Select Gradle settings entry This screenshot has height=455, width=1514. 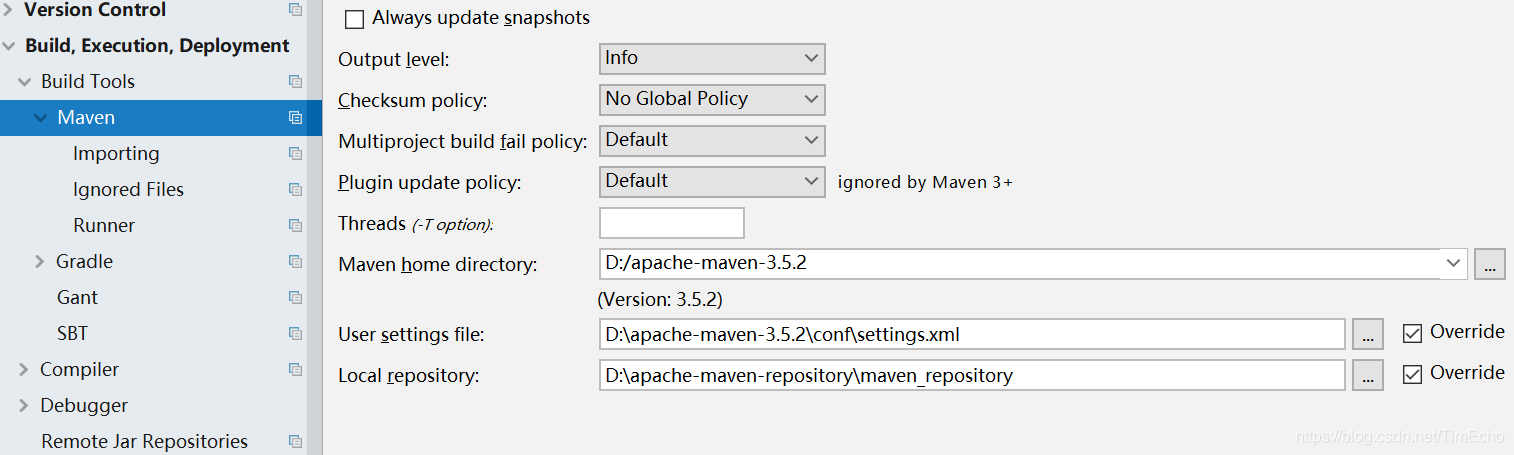(x=84, y=261)
